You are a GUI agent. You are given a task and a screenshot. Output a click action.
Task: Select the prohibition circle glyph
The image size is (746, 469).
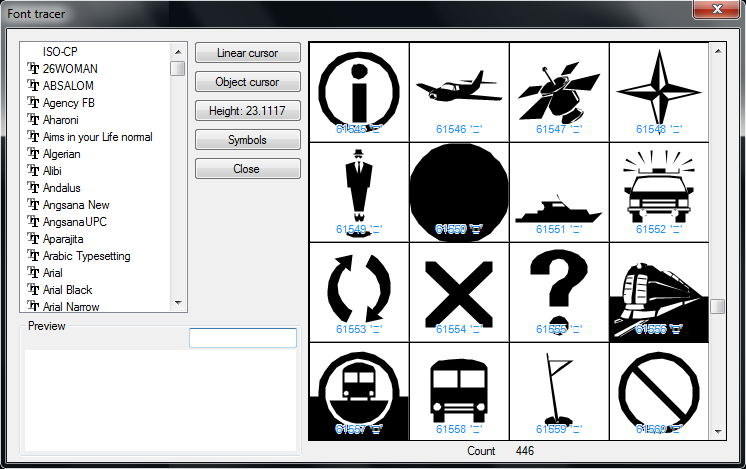click(659, 388)
